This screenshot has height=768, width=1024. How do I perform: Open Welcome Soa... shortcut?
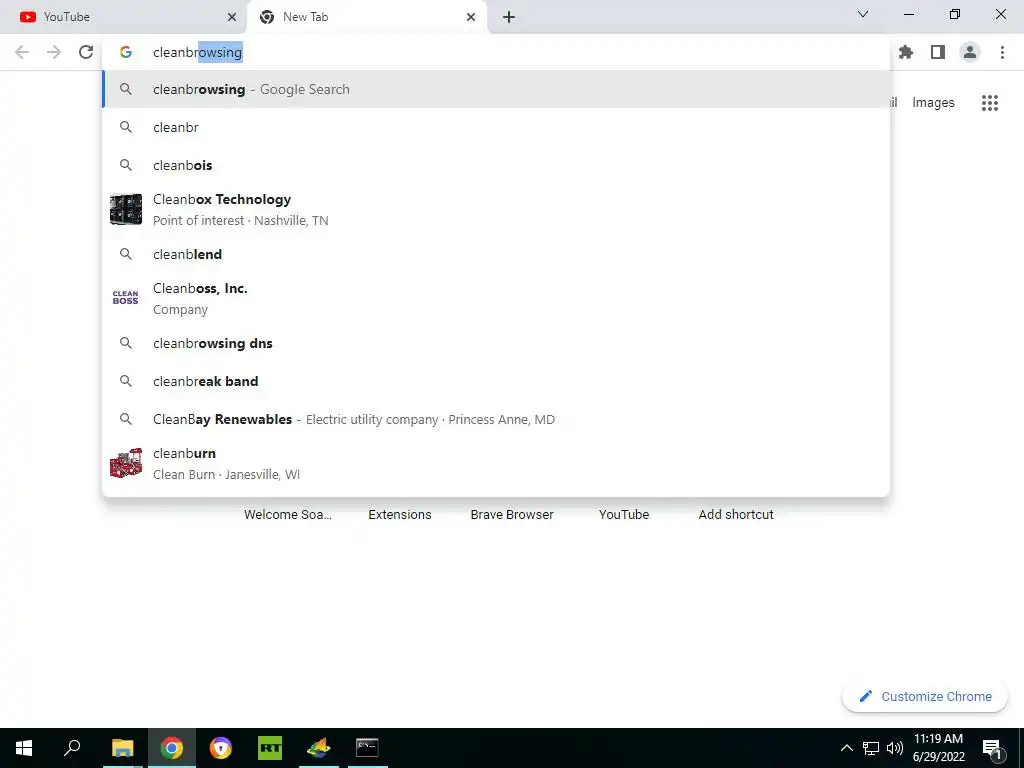(288, 515)
